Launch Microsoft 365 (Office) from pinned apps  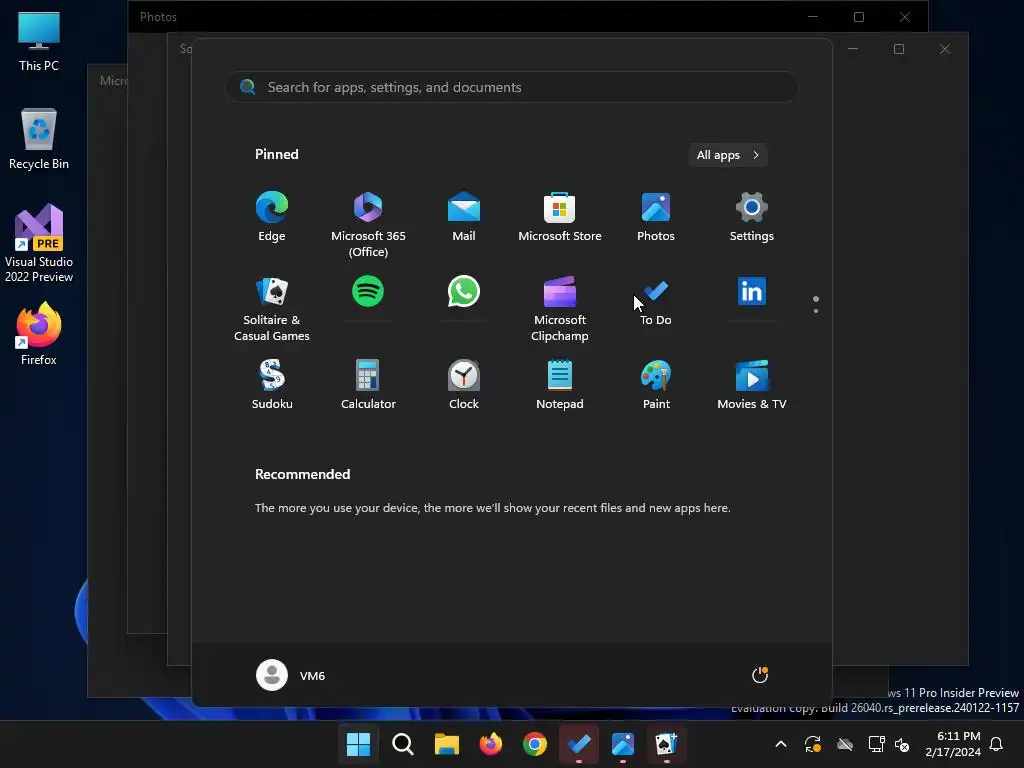[368, 225]
